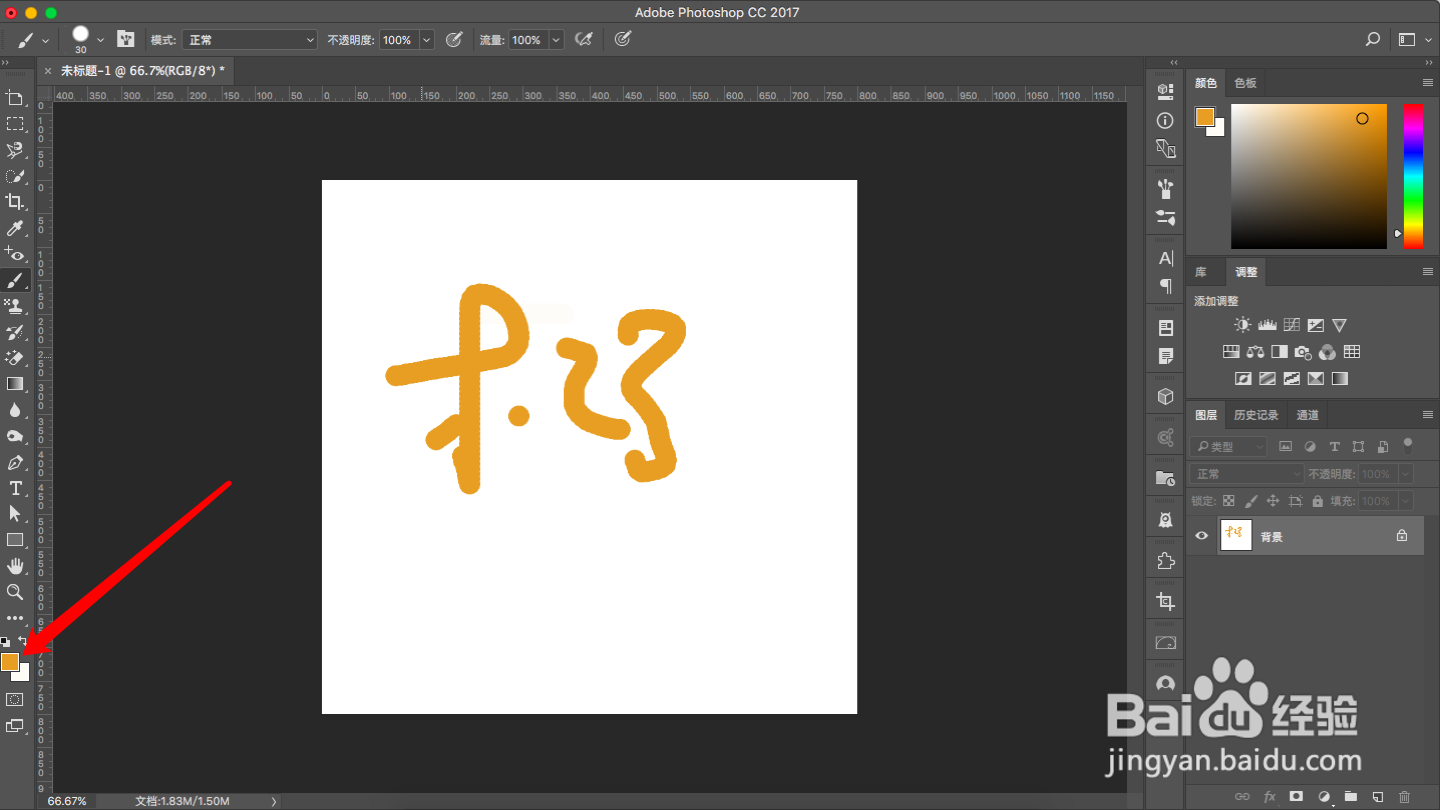Add a Photo Filter adjustment
The width and height of the screenshot is (1440, 810).
tap(1303, 352)
